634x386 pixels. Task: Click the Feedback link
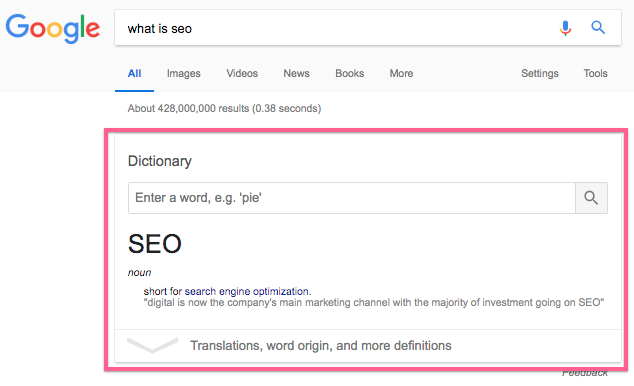585,373
